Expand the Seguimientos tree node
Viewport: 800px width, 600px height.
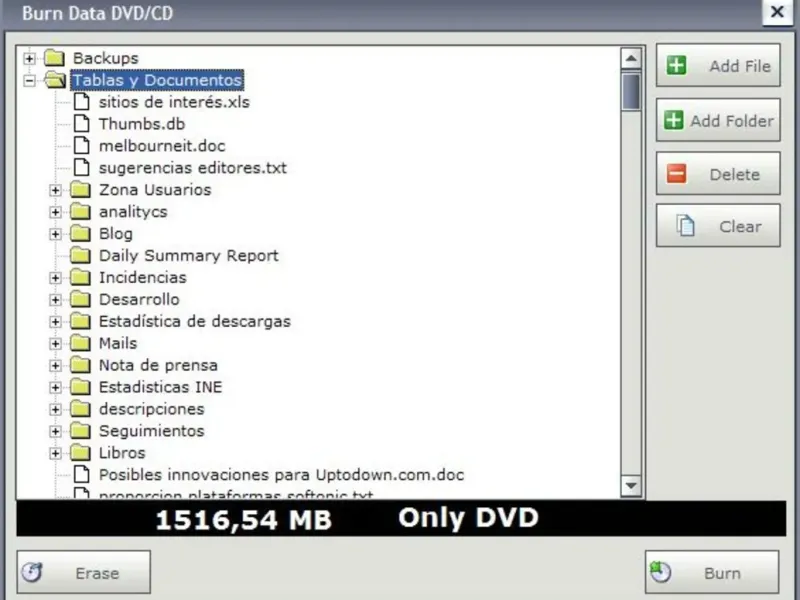click(x=55, y=432)
